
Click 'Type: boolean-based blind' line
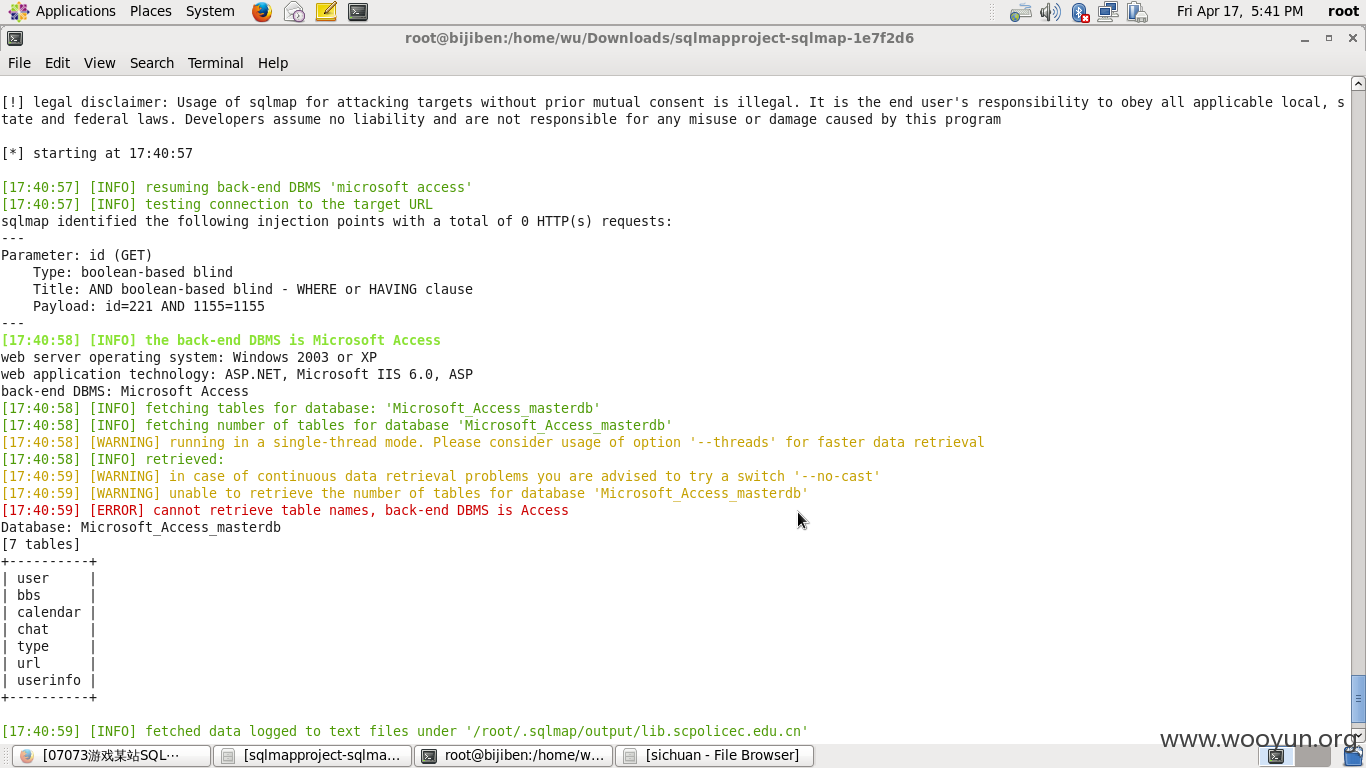click(x=133, y=272)
